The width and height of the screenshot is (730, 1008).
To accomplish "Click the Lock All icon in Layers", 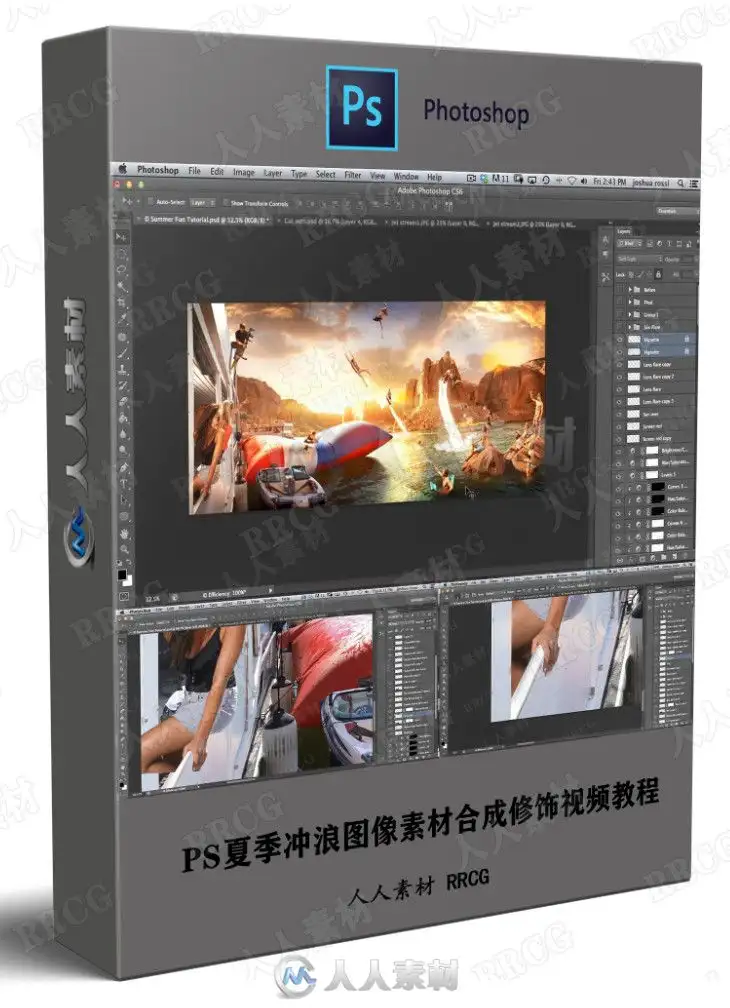I will (x=658, y=274).
